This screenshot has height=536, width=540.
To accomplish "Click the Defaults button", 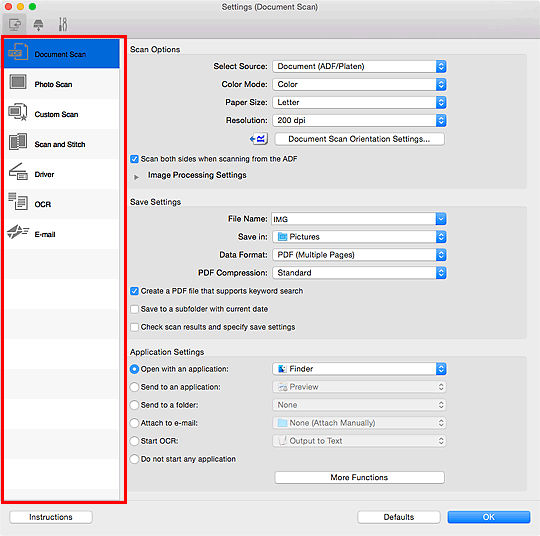I will (x=399, y=517).
